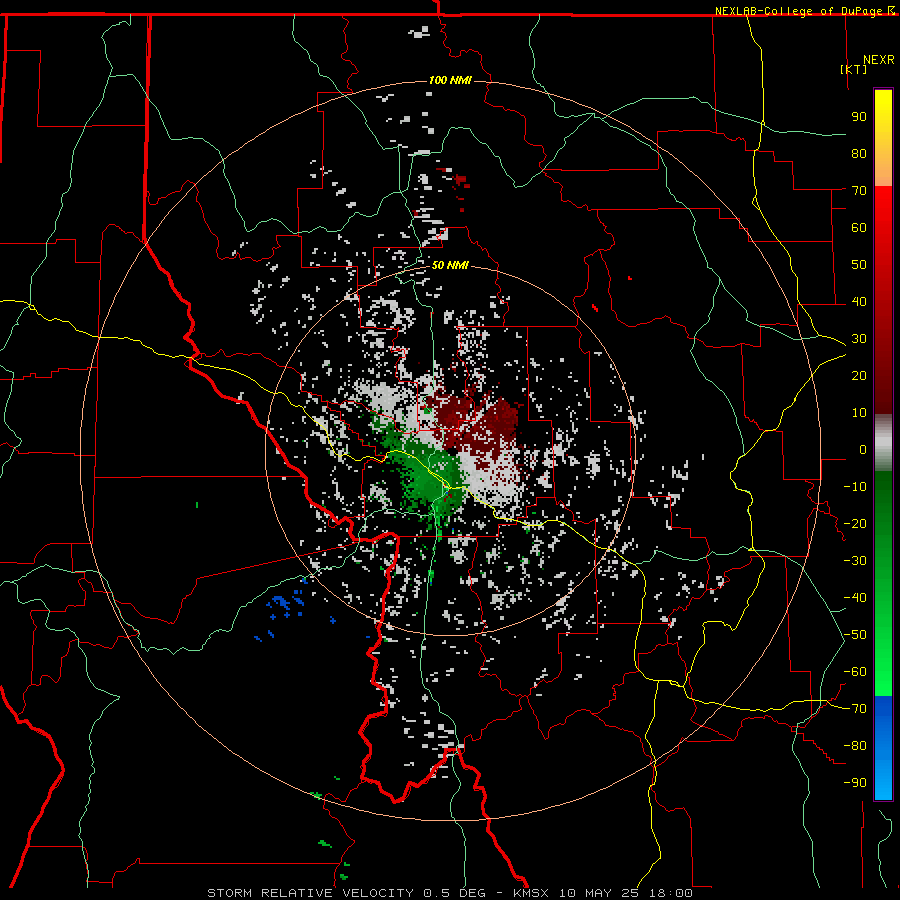The height and width of the screenshot is (900, 900).
Task: Select the -50 legend value
Action: [855, 635]
